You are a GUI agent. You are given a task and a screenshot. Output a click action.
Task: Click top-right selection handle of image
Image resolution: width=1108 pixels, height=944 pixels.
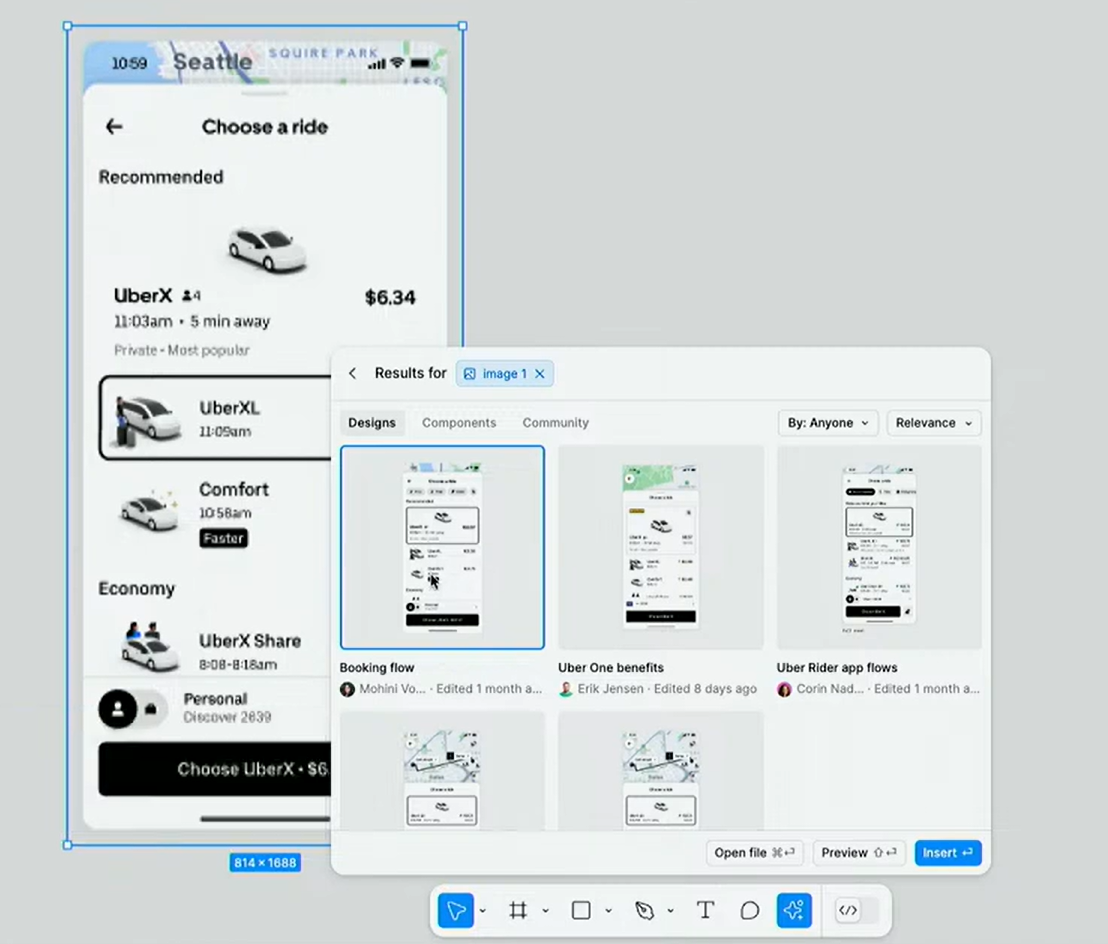point(463,26)
